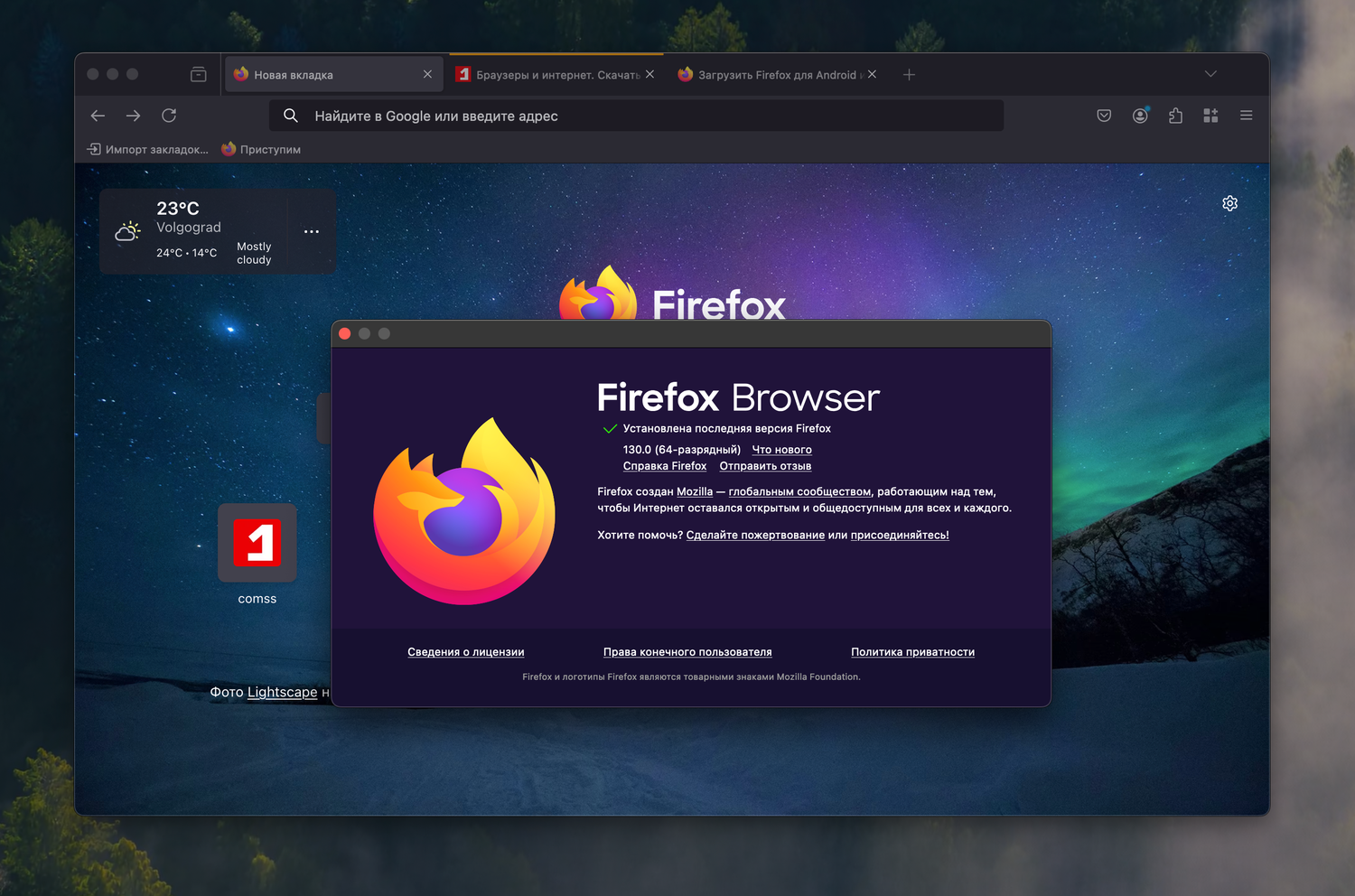Close the Загрузить Firefox для Android tab
The image size is (1355, 896).
(872, 74)
